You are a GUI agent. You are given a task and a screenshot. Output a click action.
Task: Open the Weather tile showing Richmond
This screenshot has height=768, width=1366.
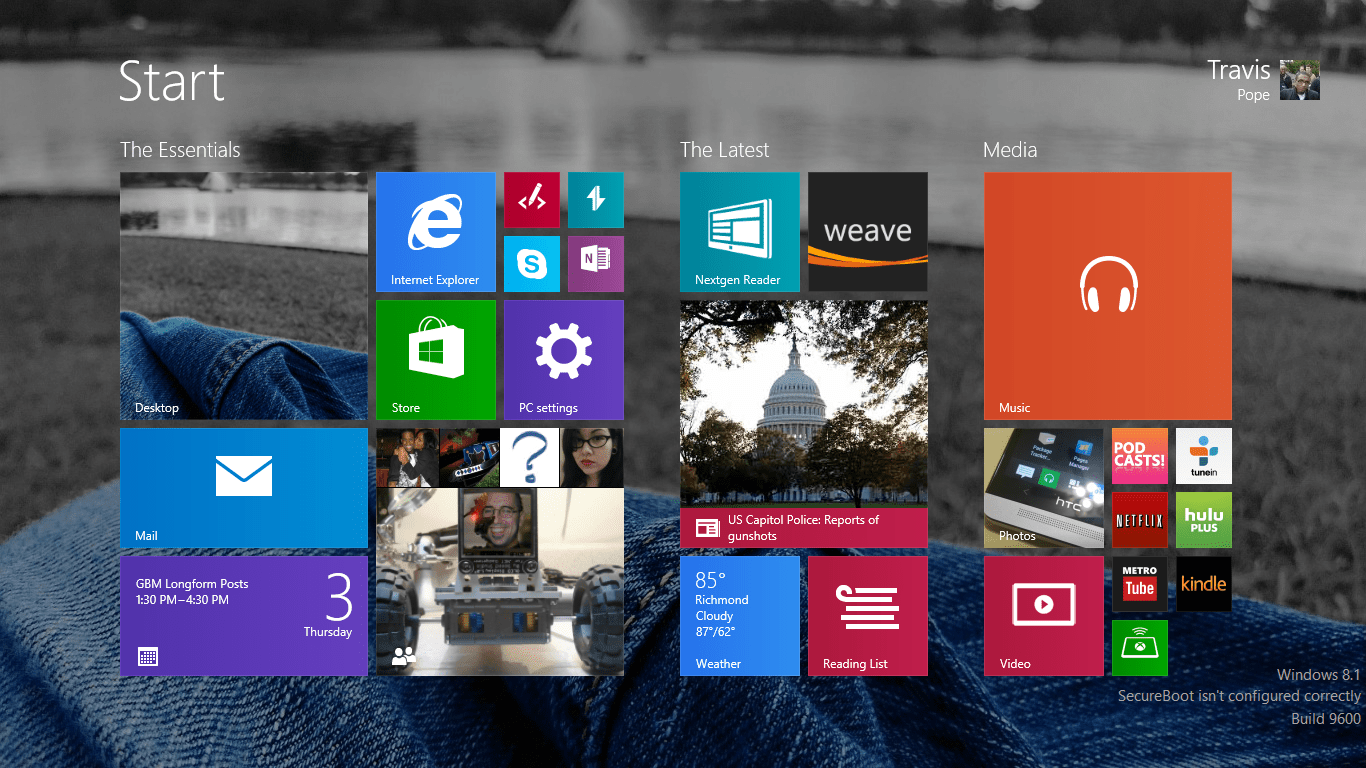pyautogui.click(x=739, y=616)
